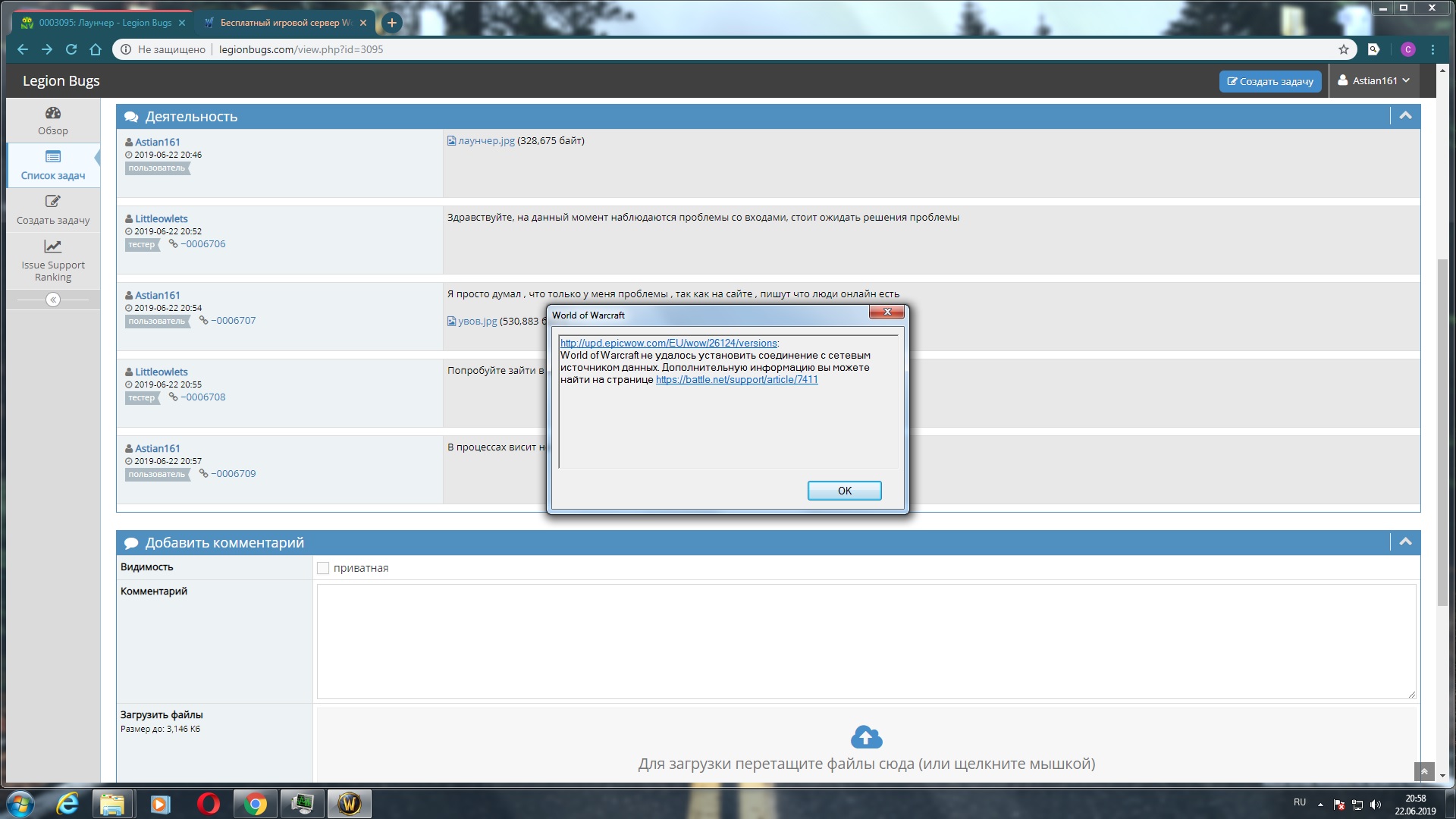Collapse the sidebar with the double-arrow icon

point(53,300)
